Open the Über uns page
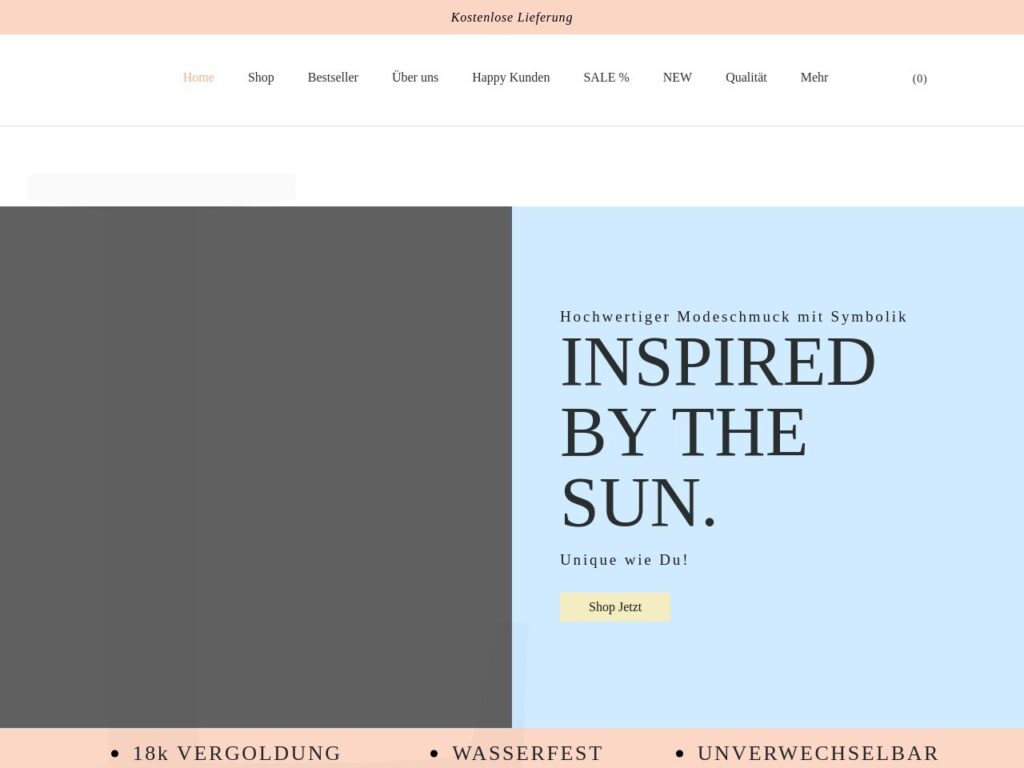This screenshot has width=1024, height=768. (x=415, y=78)
